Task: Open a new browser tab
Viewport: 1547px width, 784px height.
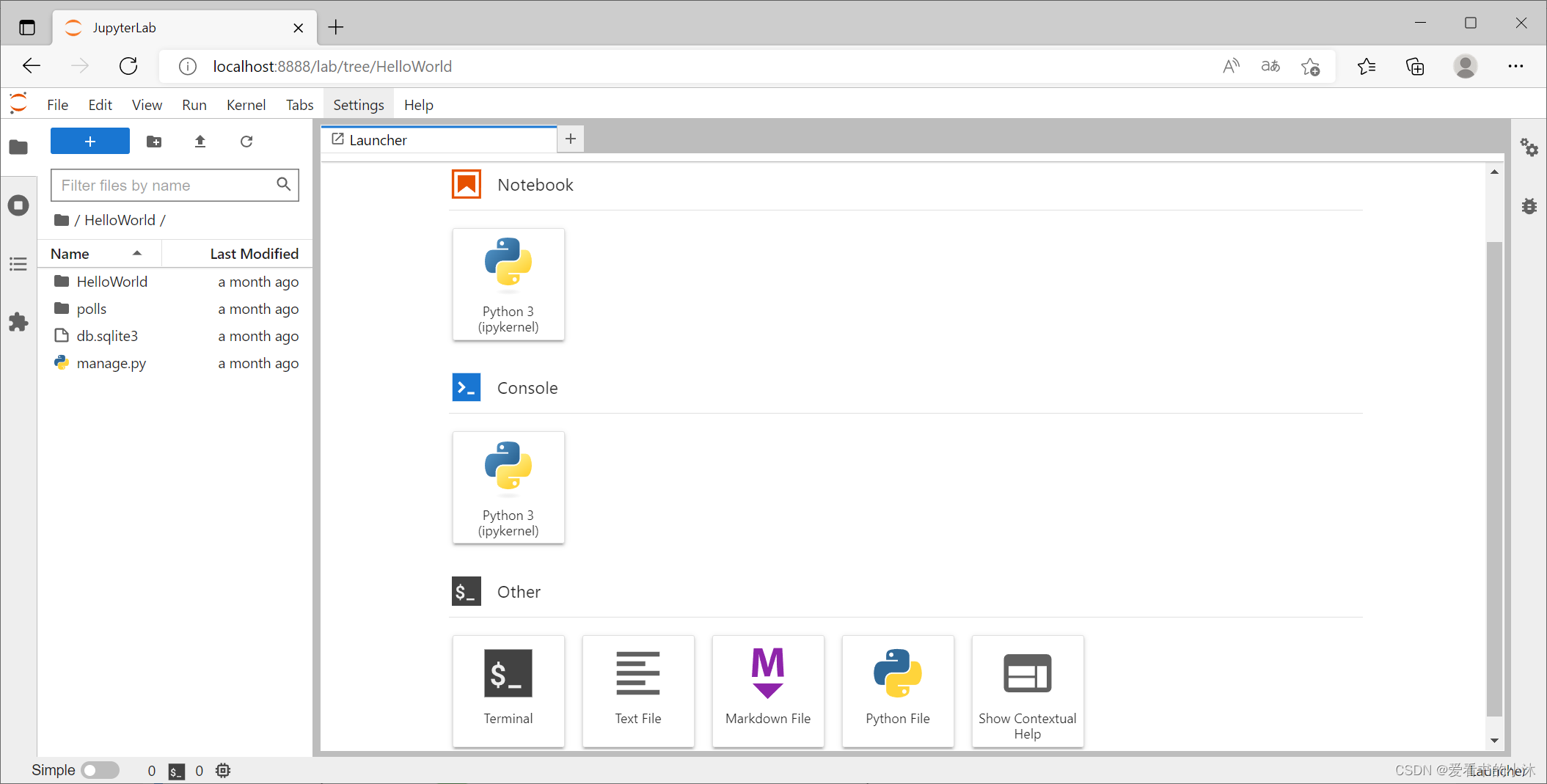Action: [336, 27]
